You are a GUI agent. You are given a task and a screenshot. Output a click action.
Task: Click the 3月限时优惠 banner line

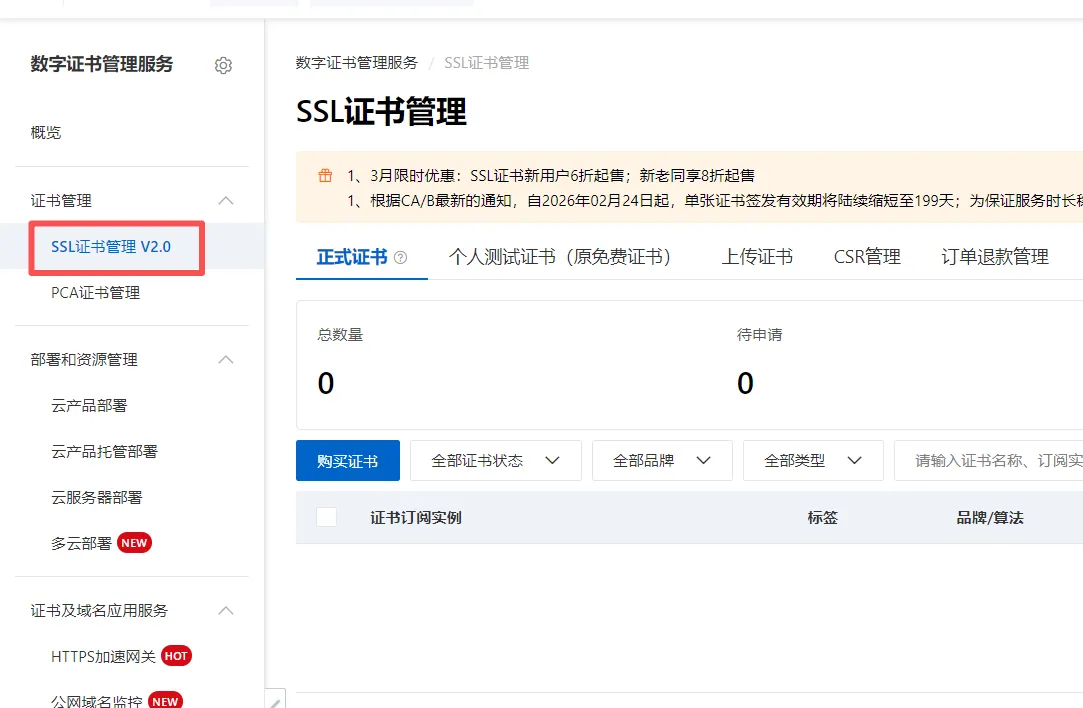(x=550, y=175)
